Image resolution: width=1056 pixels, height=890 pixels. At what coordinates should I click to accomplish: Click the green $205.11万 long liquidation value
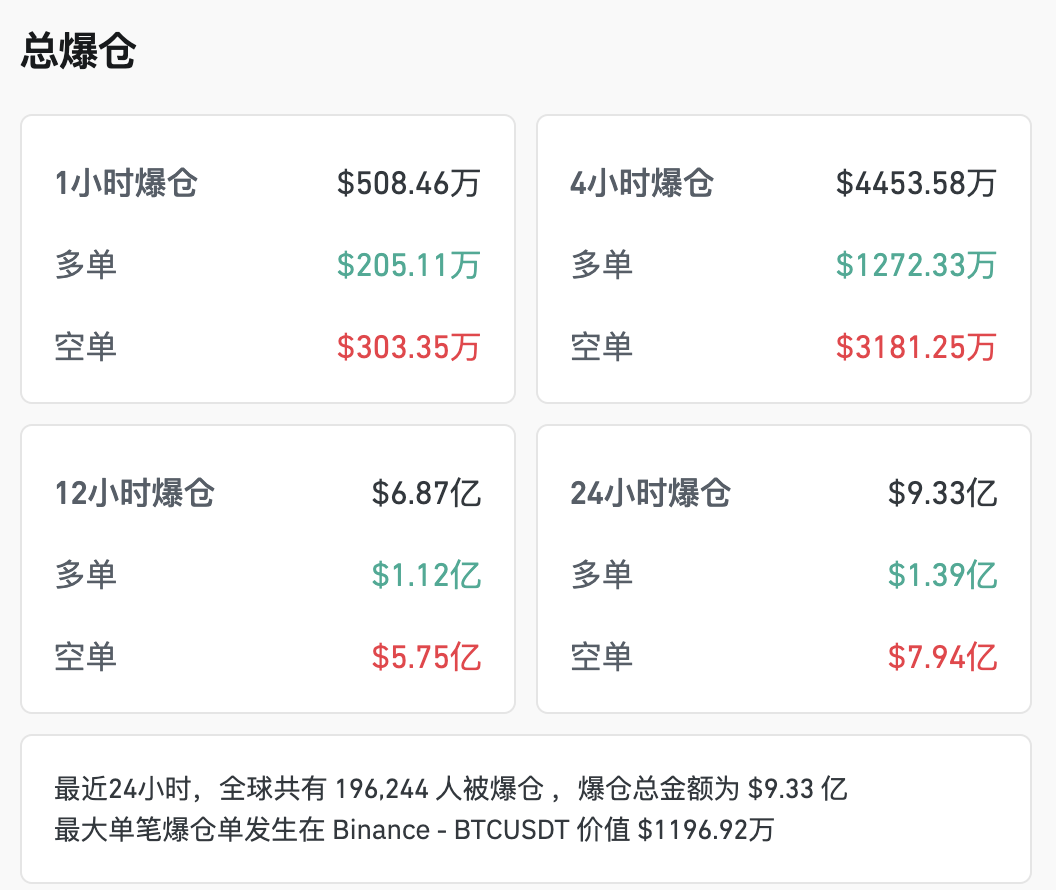(408, 265)
